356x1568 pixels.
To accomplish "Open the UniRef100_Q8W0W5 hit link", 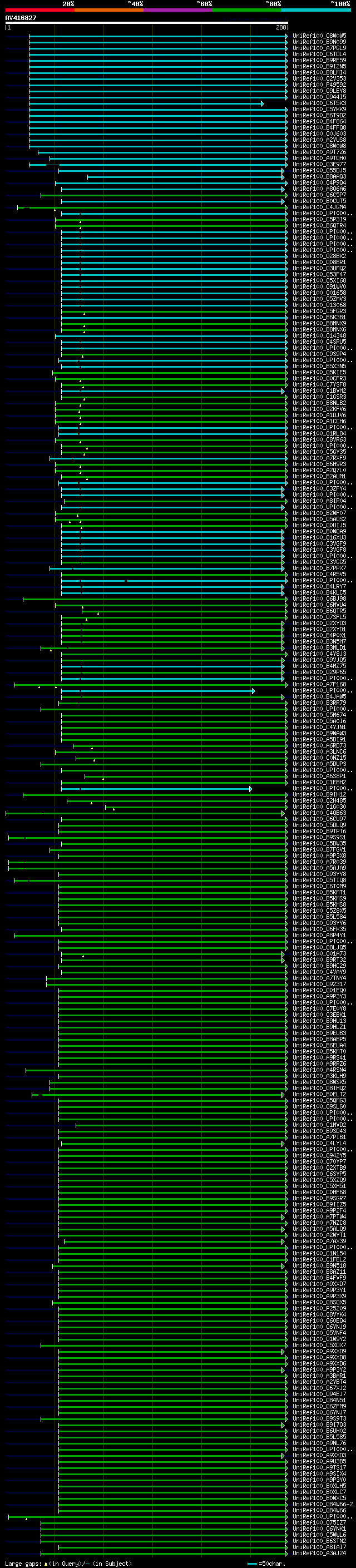I will (x=319, y=36).
